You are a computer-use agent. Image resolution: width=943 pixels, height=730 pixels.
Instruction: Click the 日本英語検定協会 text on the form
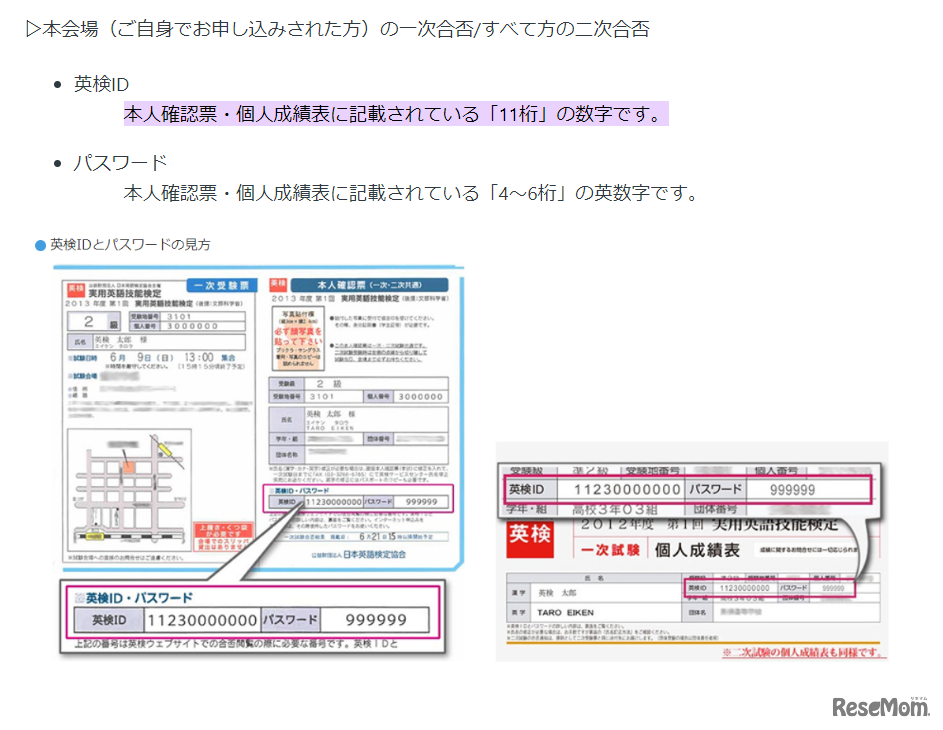(374, 554)
